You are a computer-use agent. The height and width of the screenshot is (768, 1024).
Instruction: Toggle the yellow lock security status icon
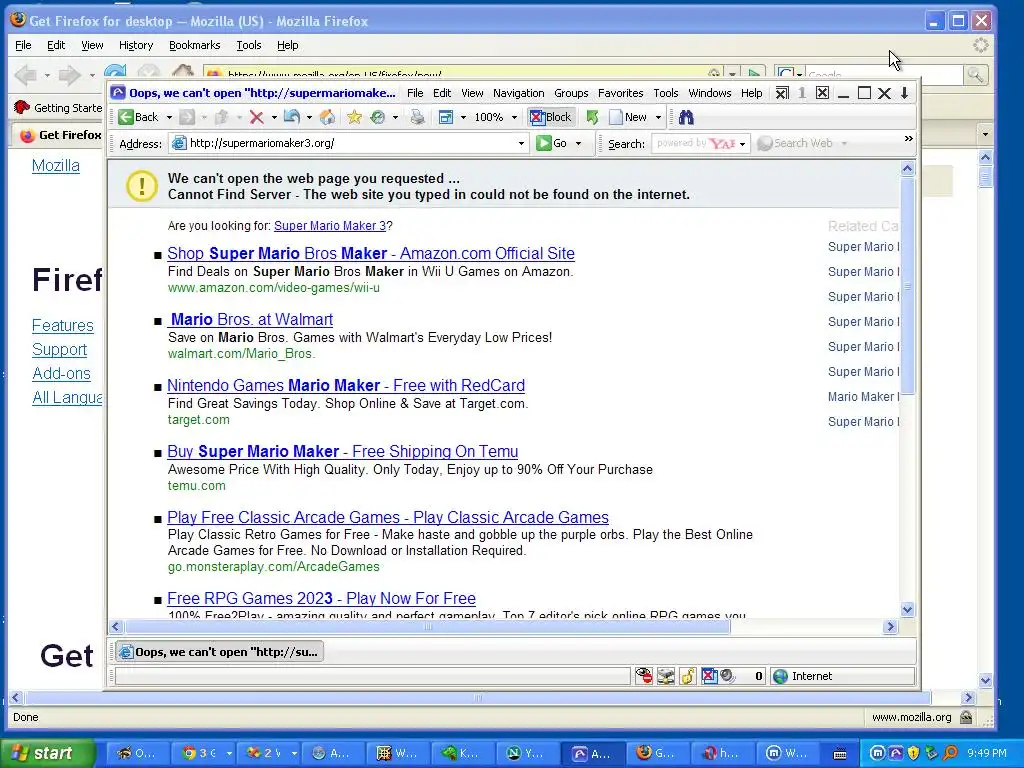pos(687,676)
